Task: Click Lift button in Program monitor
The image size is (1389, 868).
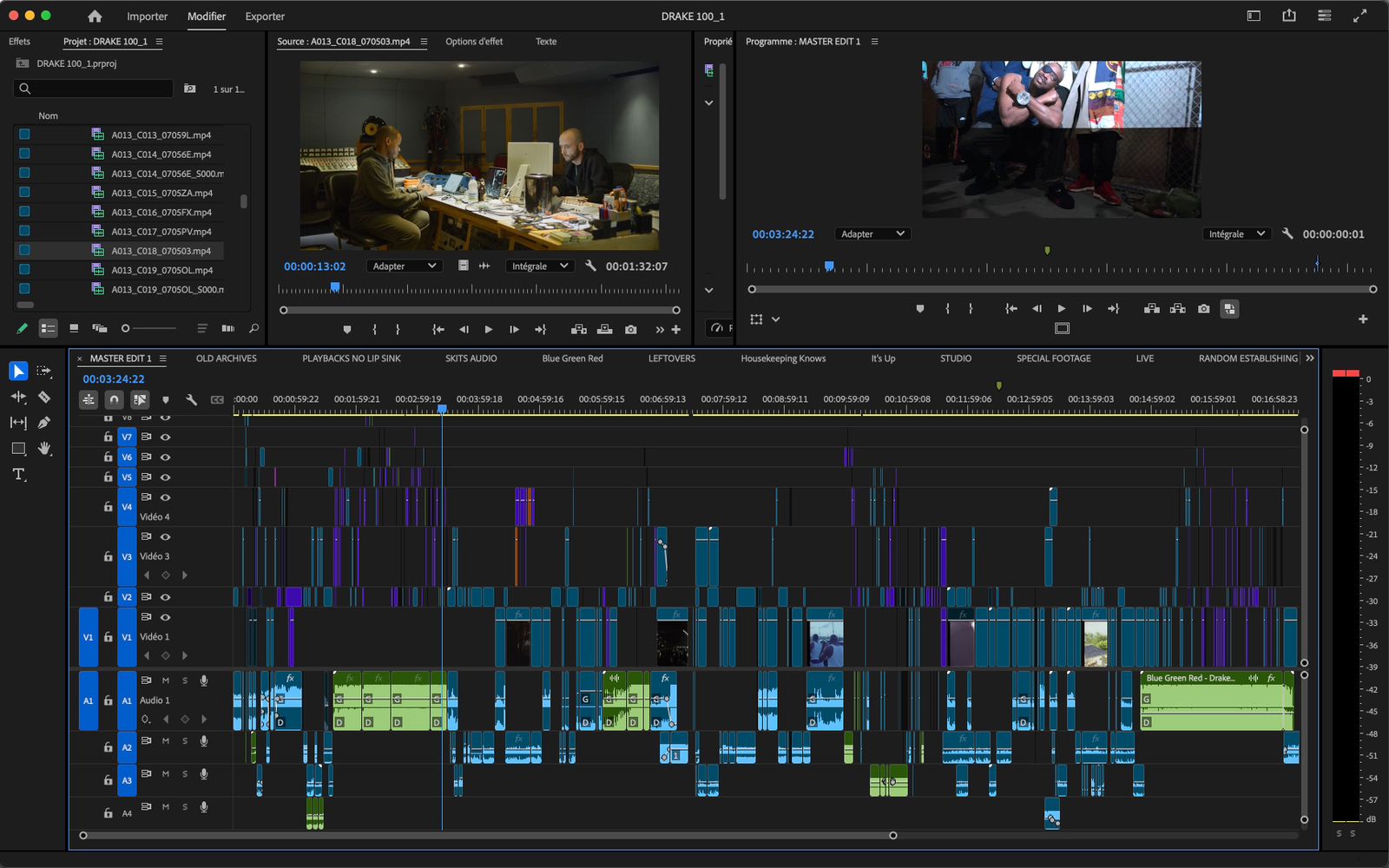Action: click(x=1151, y=309)
